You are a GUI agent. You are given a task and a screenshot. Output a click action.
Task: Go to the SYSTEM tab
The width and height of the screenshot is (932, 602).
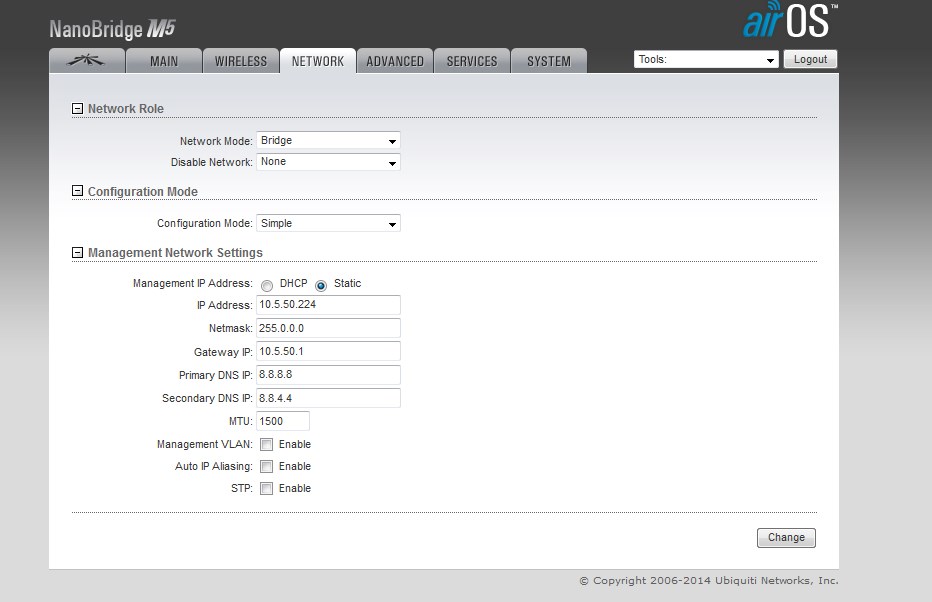point(549,61)
